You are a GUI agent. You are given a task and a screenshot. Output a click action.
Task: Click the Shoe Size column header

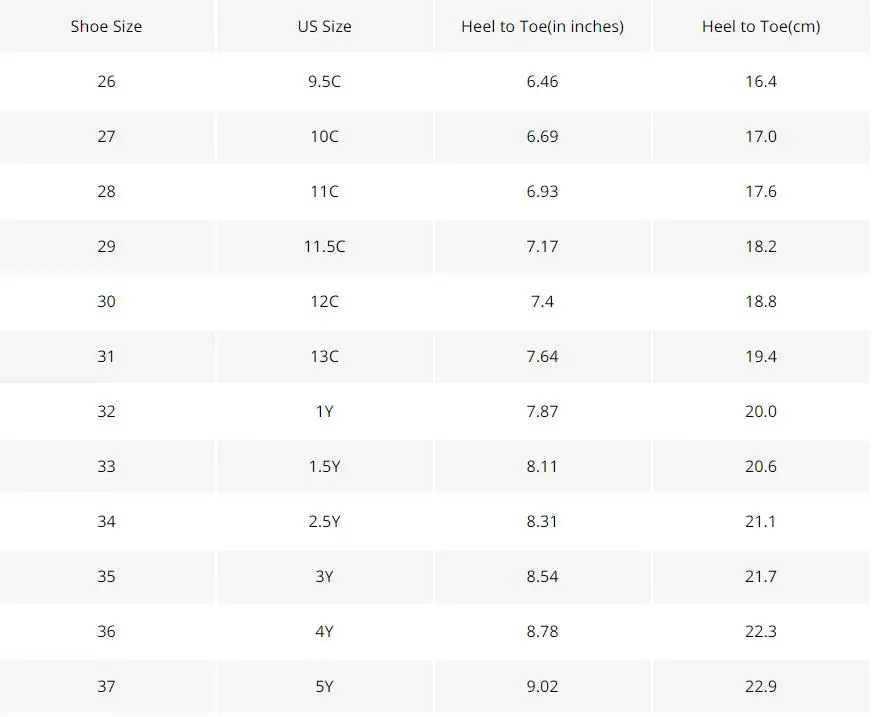pos(106,26)
